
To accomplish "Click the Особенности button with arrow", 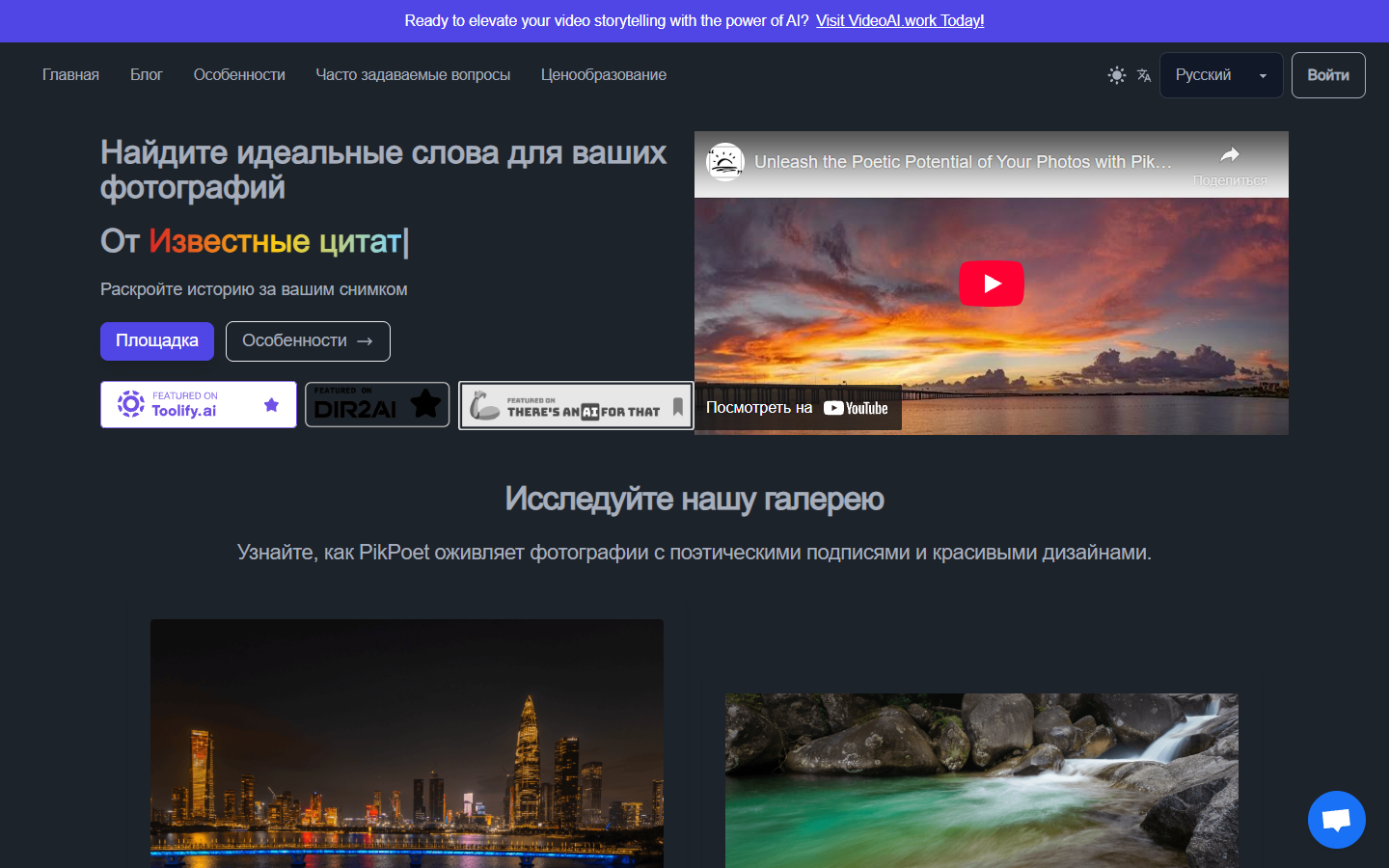I will click(308, 341).
